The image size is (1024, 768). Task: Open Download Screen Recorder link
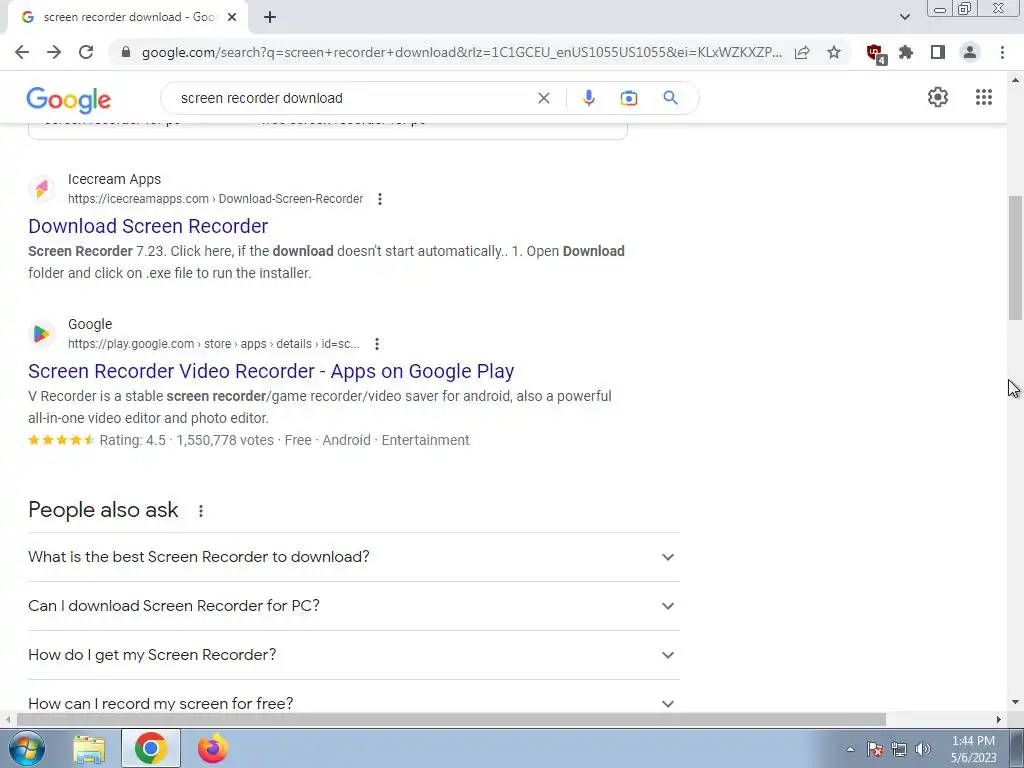(x=148, y=226)
